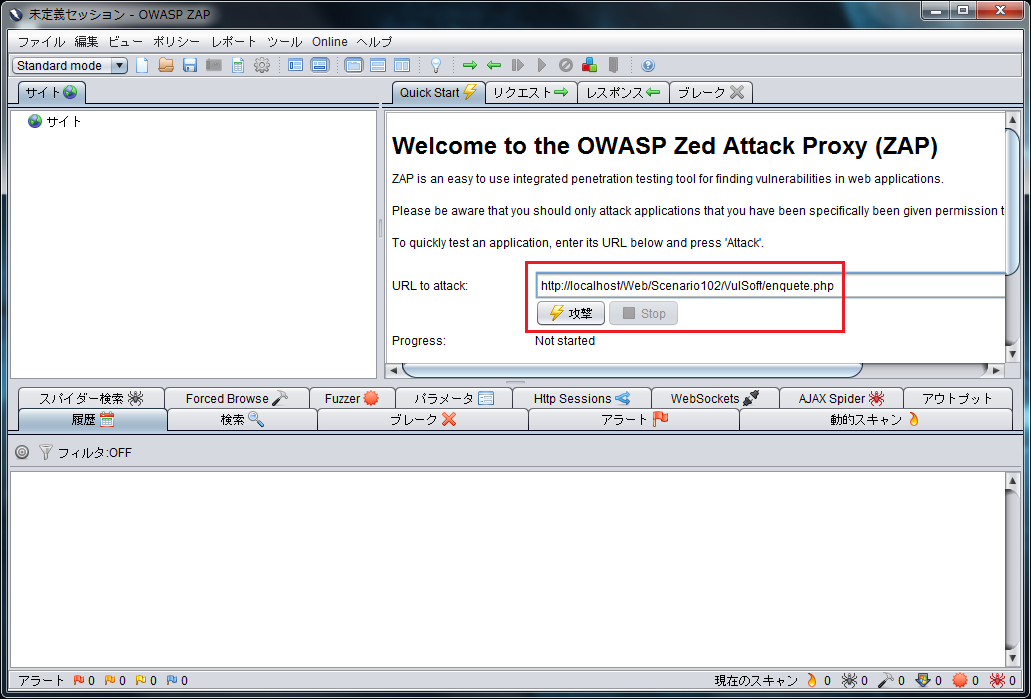Click the grey spider icon in status bar
This screenshot has width=1031, height=699.
[850, 680]
